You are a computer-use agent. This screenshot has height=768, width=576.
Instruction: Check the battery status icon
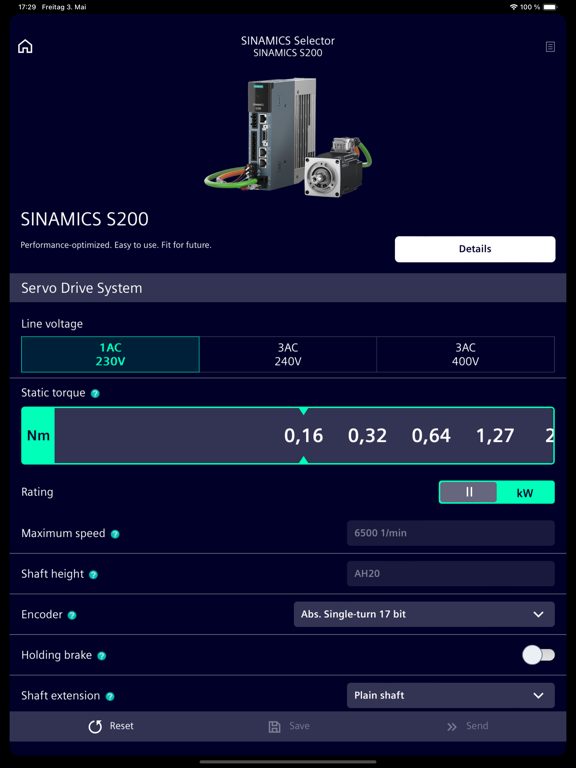(x=551, y=7)
